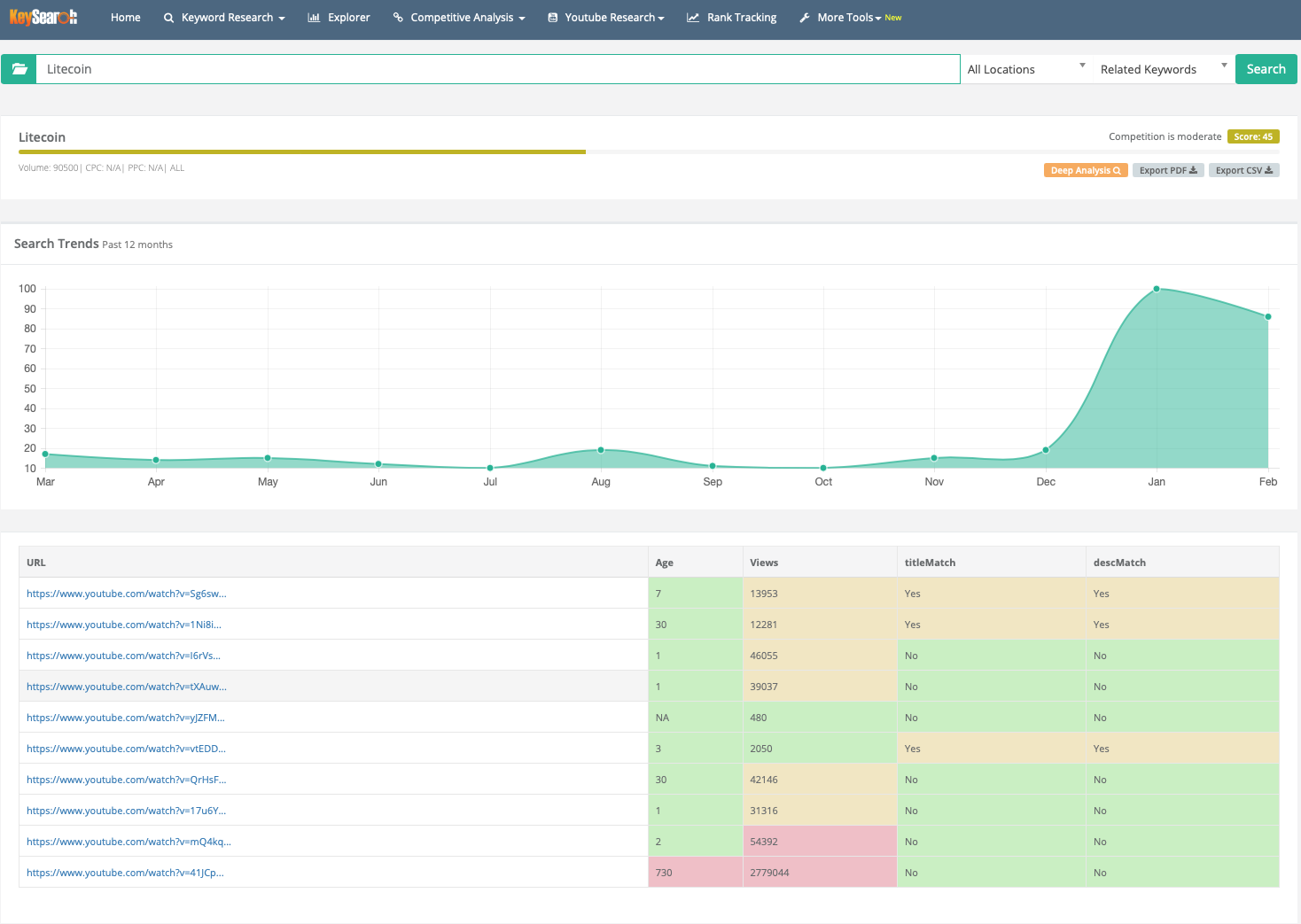Click the Aug data point on chart
This screenshot has width=1301, height=924.
[x=601, y=450]
